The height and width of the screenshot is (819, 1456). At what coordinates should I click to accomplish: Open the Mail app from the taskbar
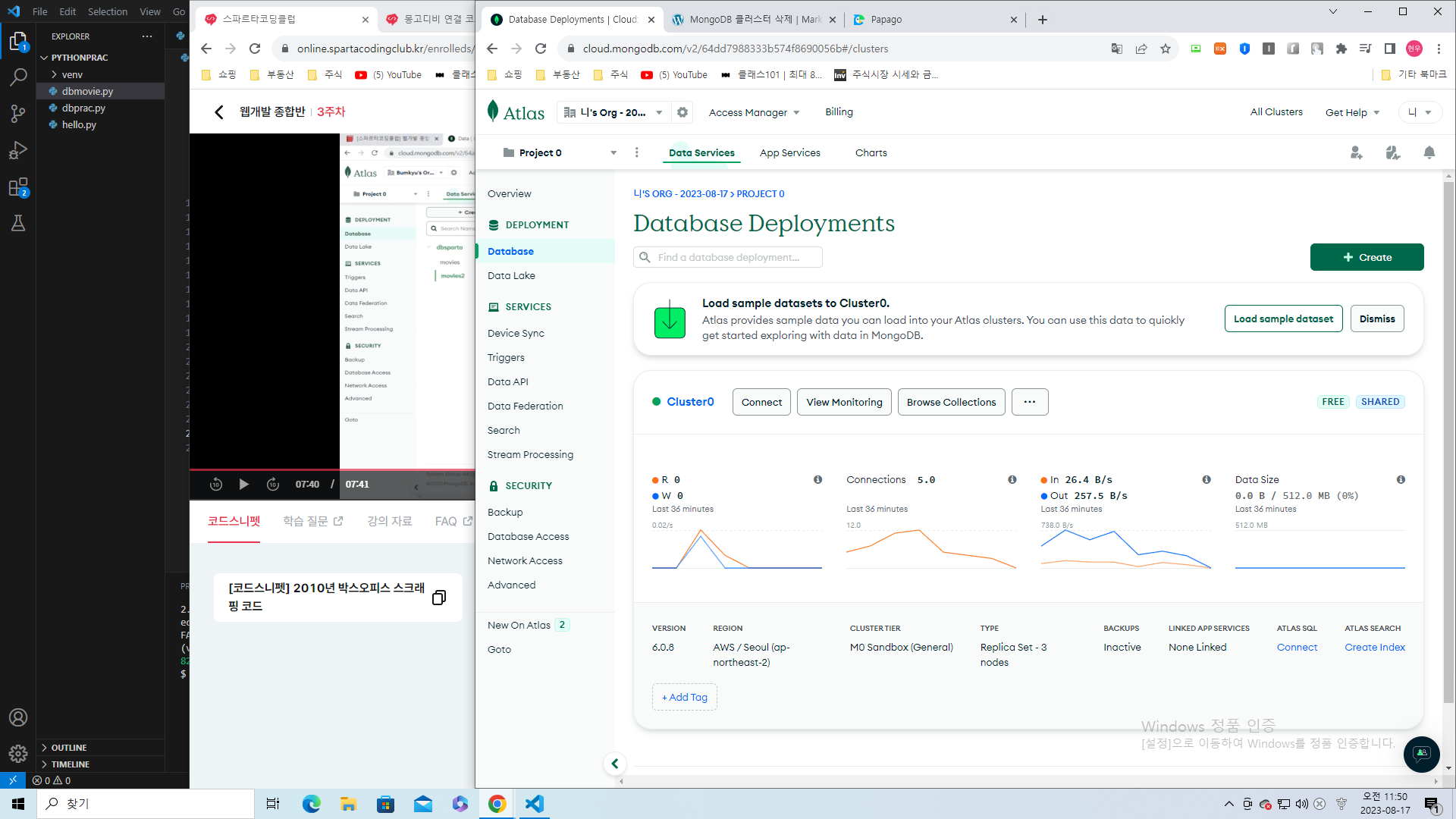pos(423,804)
